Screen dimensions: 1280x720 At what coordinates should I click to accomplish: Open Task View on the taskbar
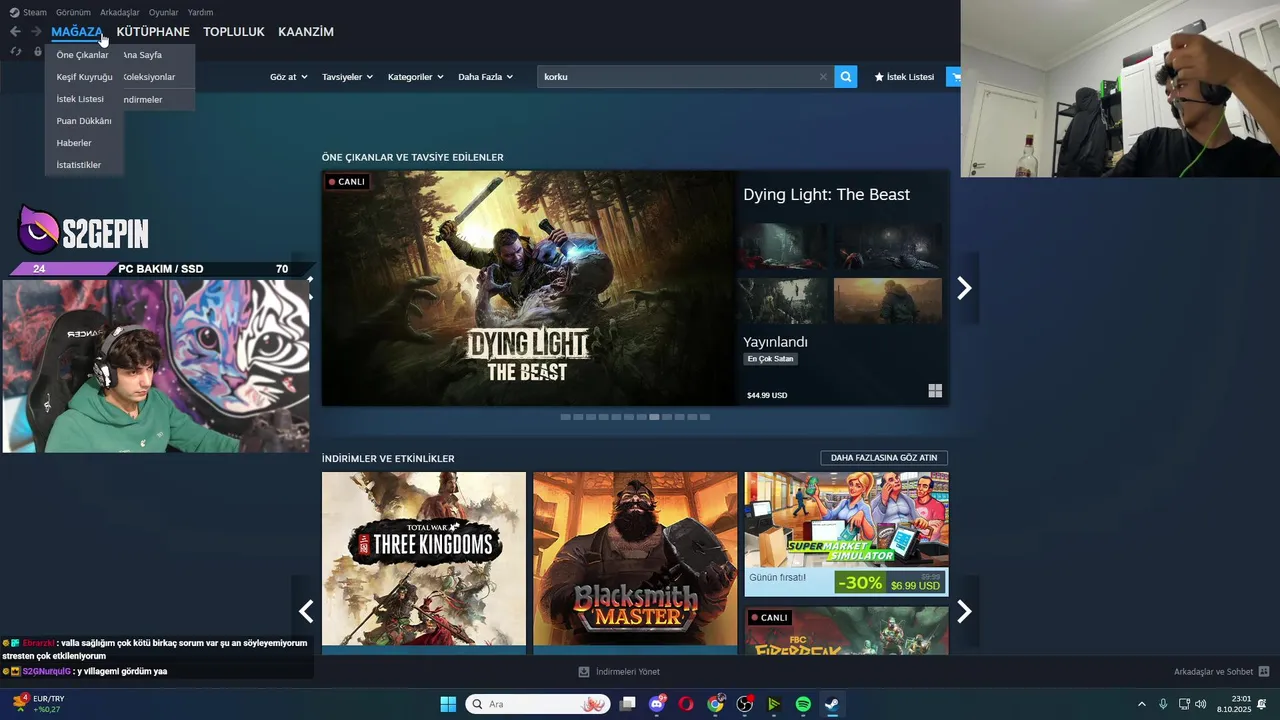628,704
